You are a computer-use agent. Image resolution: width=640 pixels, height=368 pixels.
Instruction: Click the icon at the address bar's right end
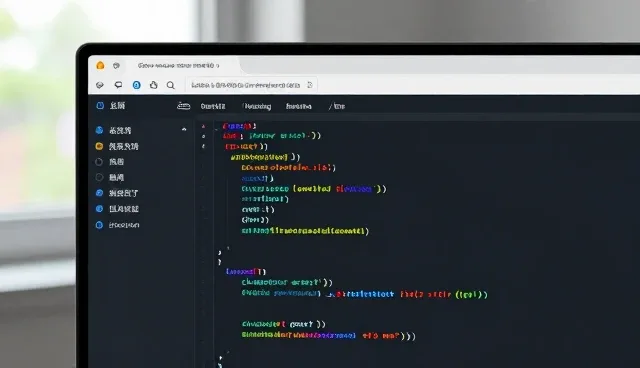(x=310, y=85)
